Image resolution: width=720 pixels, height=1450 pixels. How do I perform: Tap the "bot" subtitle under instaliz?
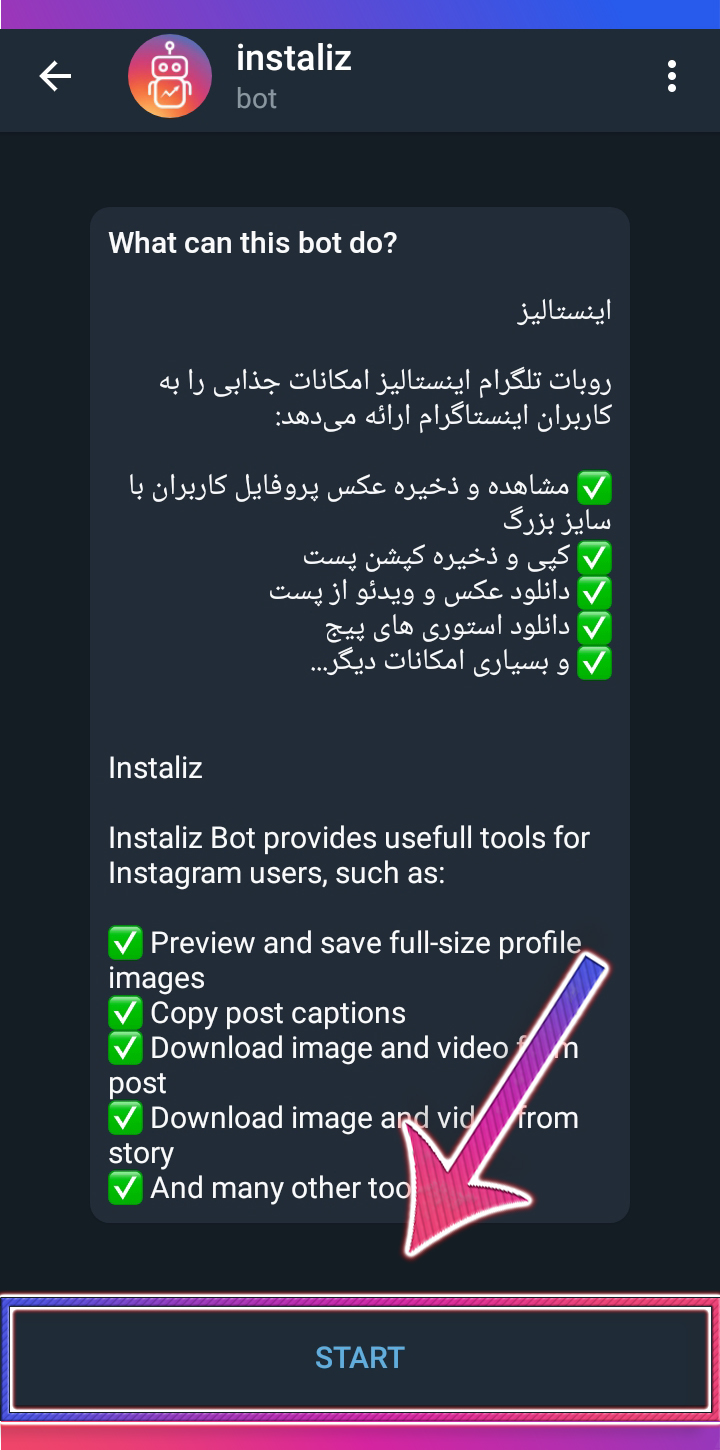pos(257,99)
